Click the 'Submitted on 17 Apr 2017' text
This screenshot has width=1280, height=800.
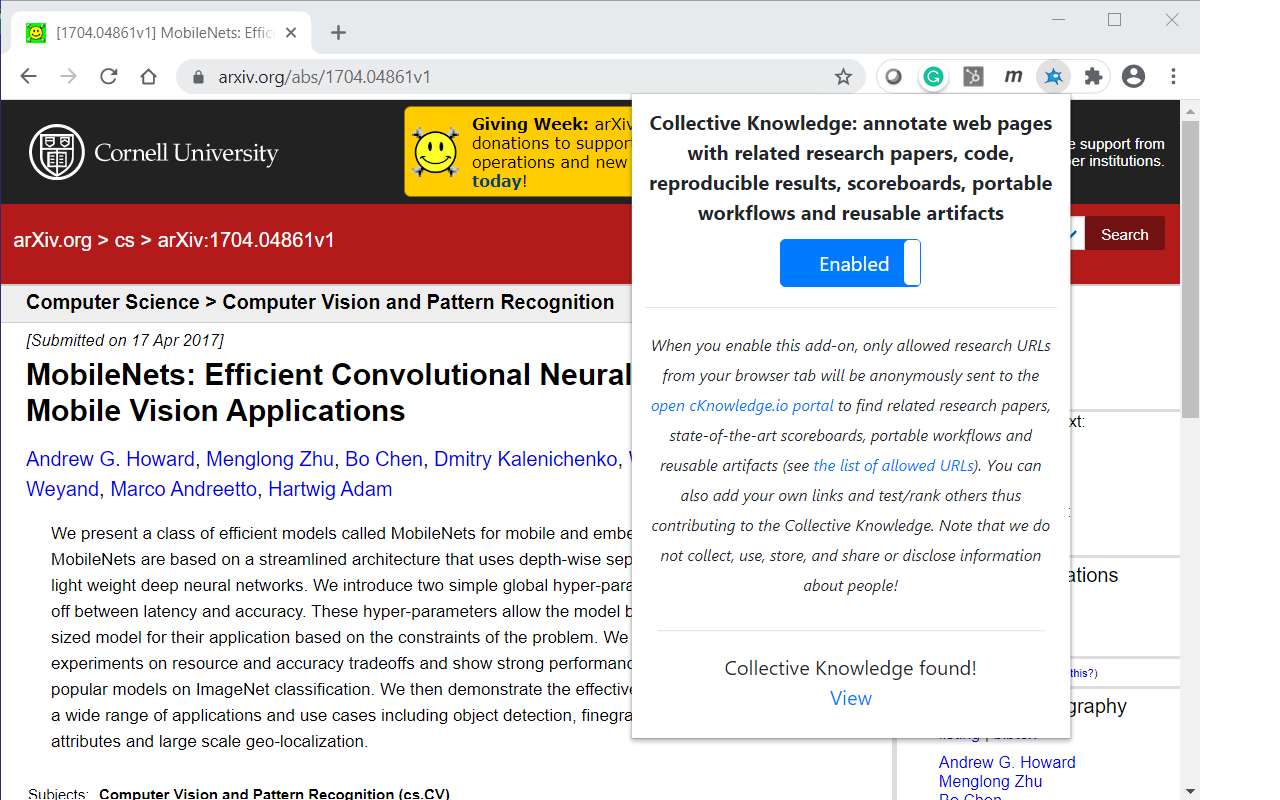125,340
